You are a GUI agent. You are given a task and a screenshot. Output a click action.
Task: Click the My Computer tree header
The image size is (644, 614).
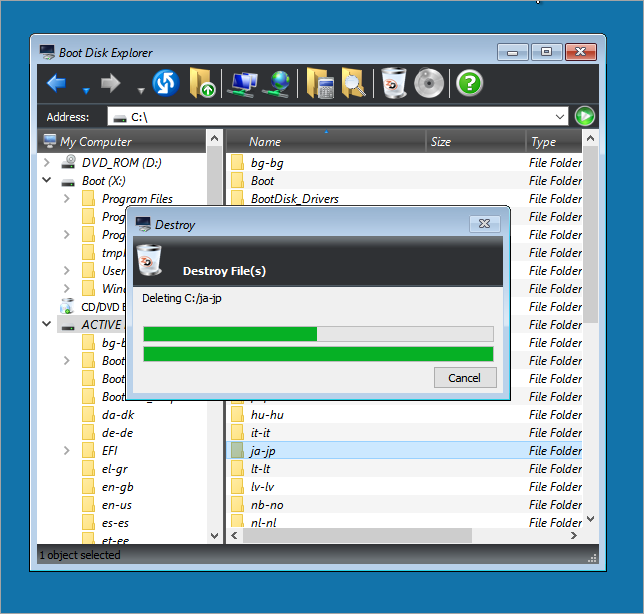122,142
